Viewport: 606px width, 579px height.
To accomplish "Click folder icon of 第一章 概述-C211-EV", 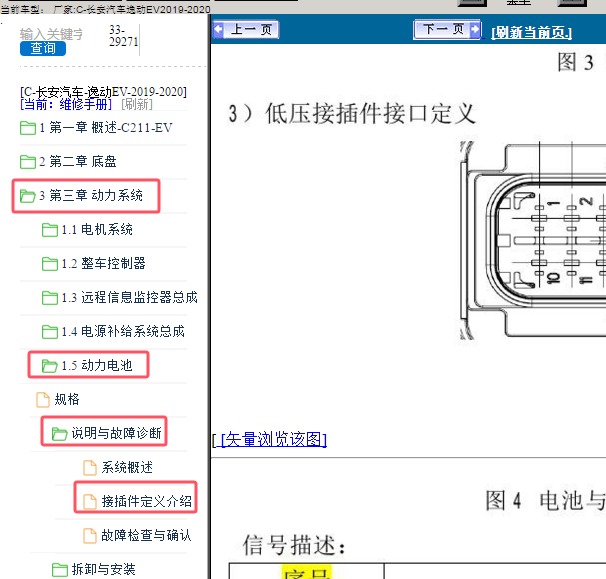I will point(28,128).
